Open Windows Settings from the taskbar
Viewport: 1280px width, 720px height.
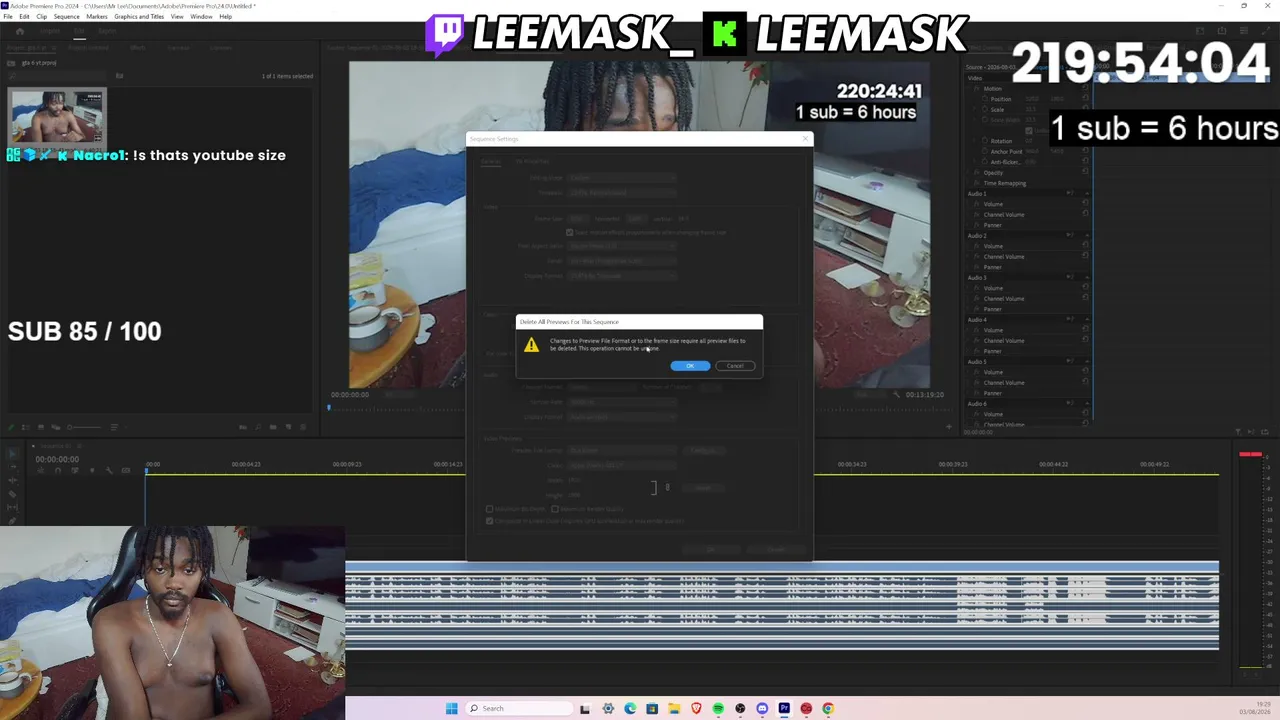click(608, 709)
